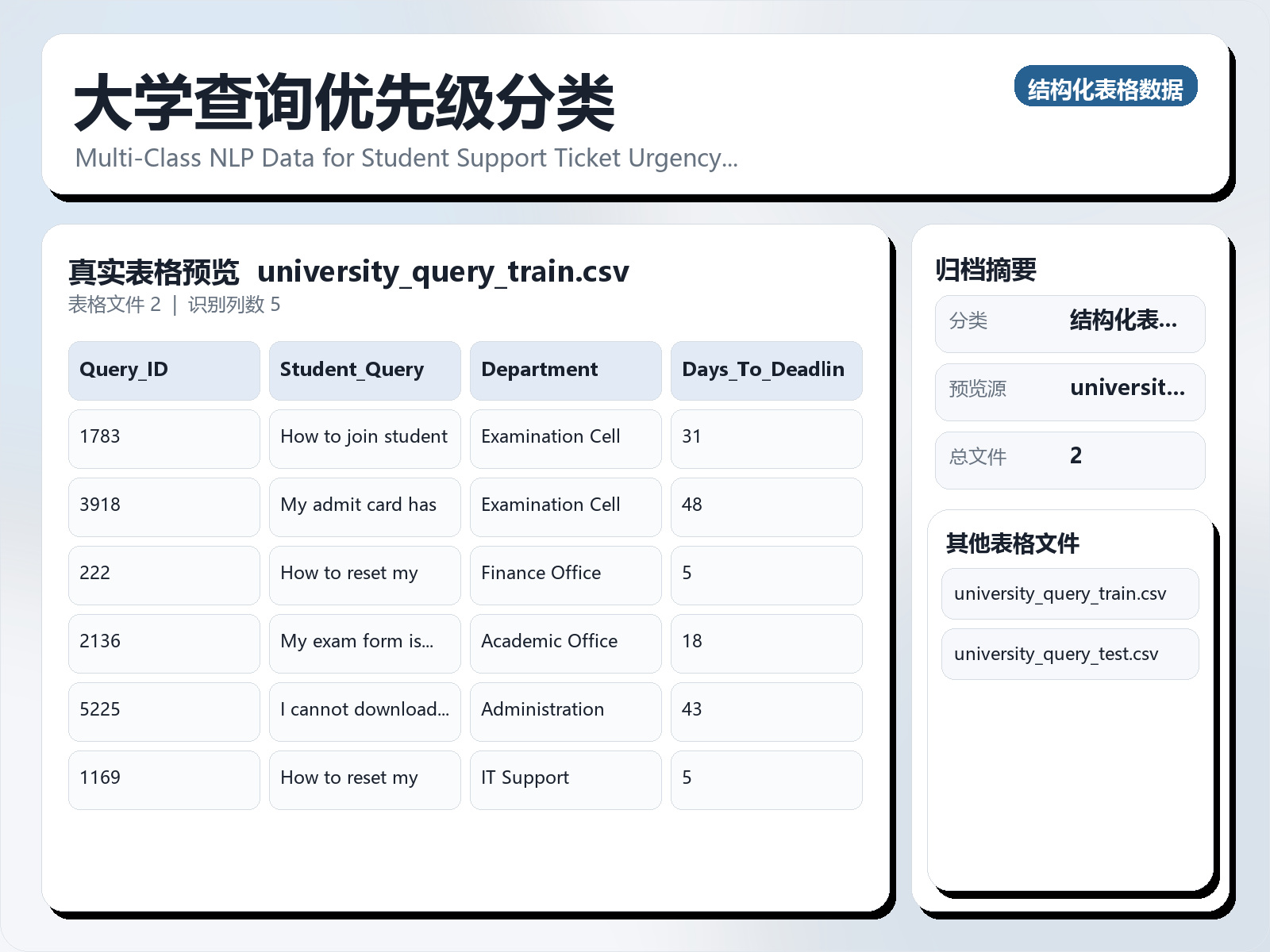The image size is (1270, 952).
Task: Click the 预览源 summary field
Action: point(1069,390)
